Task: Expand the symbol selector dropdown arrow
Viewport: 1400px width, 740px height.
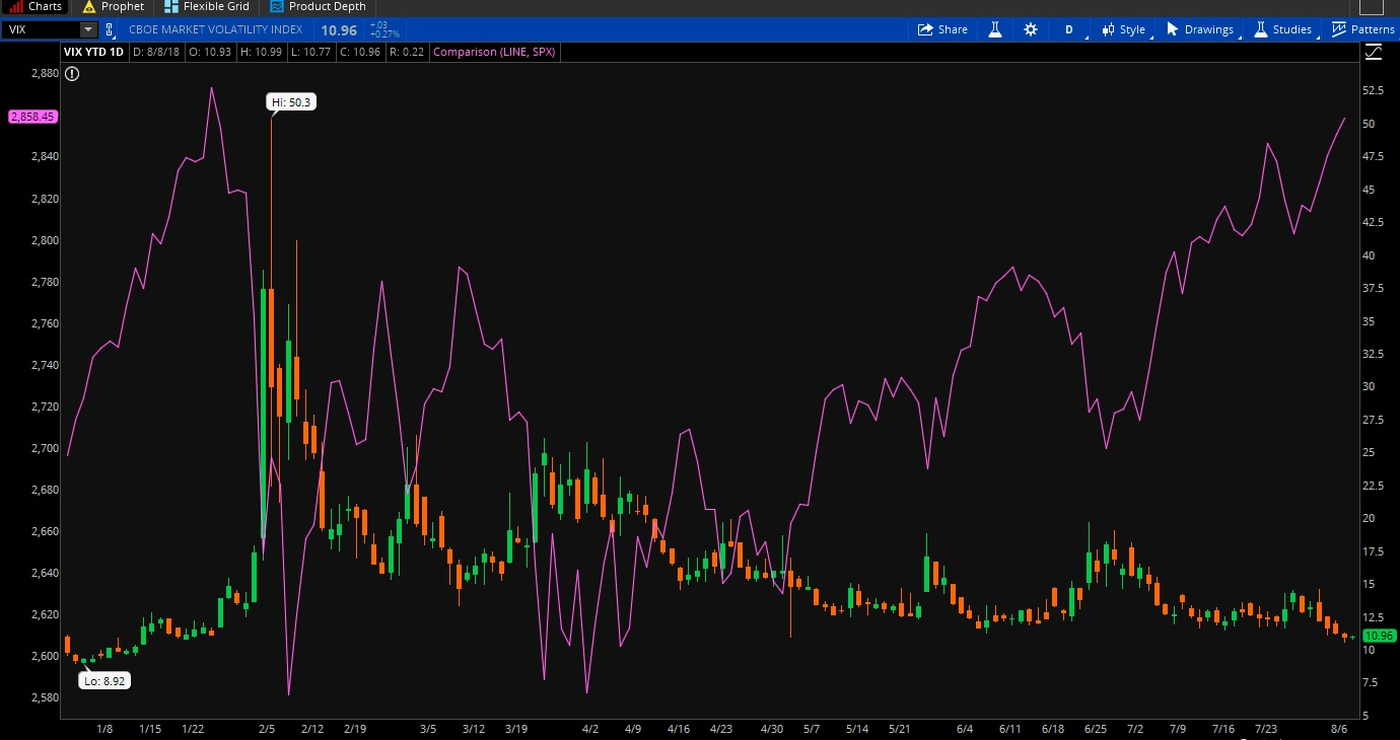Action: (x=88, y=30)
